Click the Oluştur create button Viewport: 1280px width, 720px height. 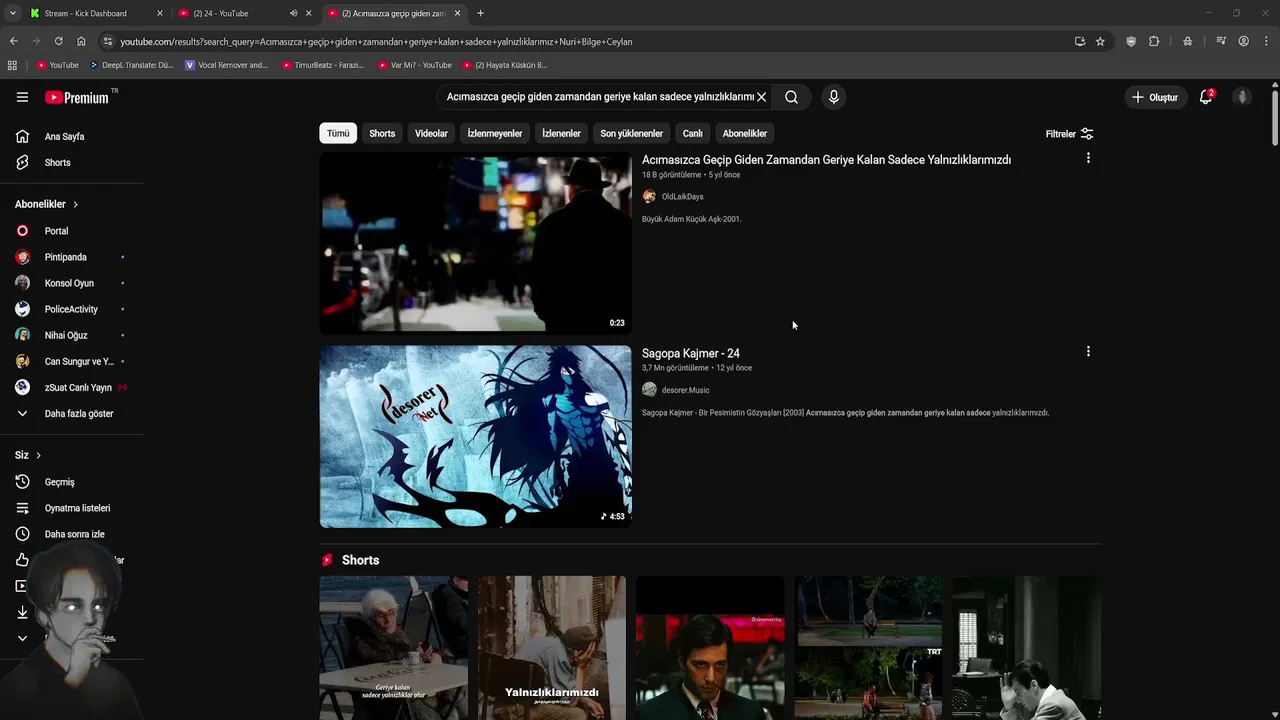pos(1155,97)
